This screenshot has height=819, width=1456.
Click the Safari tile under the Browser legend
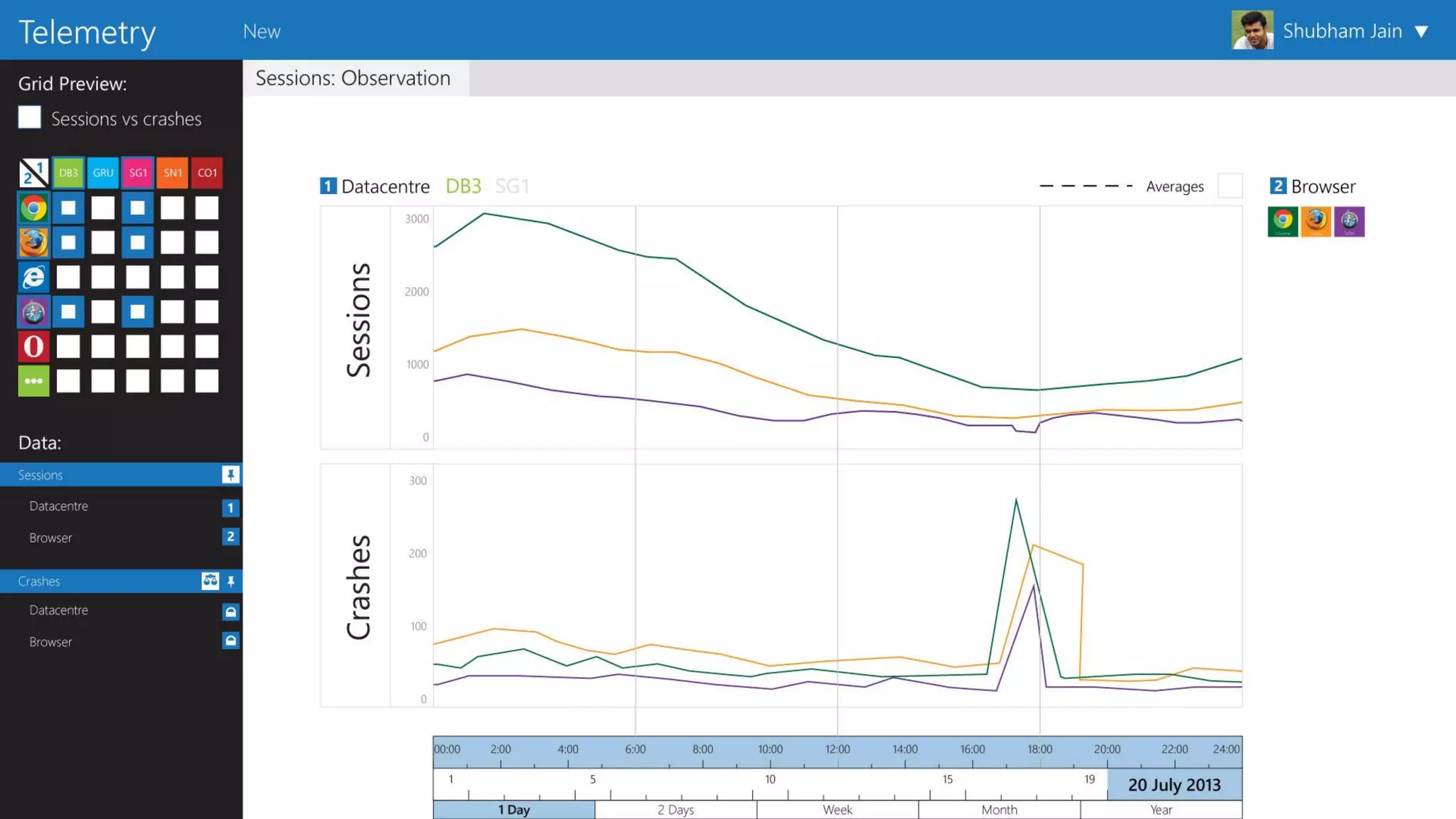coord(1349,222)
